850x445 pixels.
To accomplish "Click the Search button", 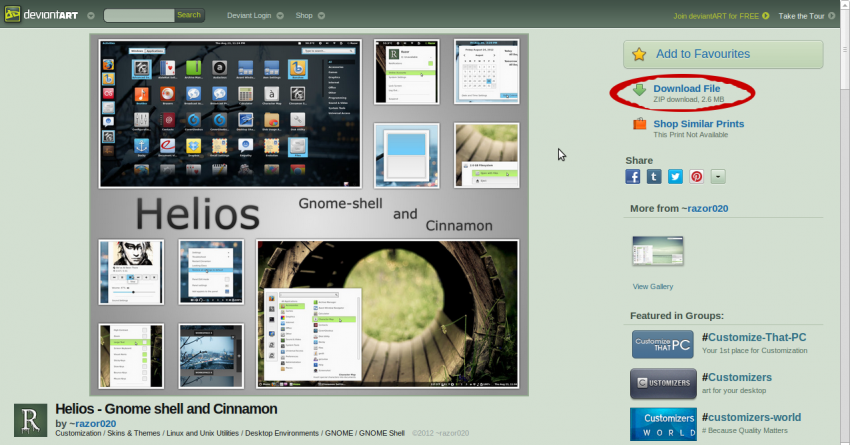I will [x=189, y=15].
